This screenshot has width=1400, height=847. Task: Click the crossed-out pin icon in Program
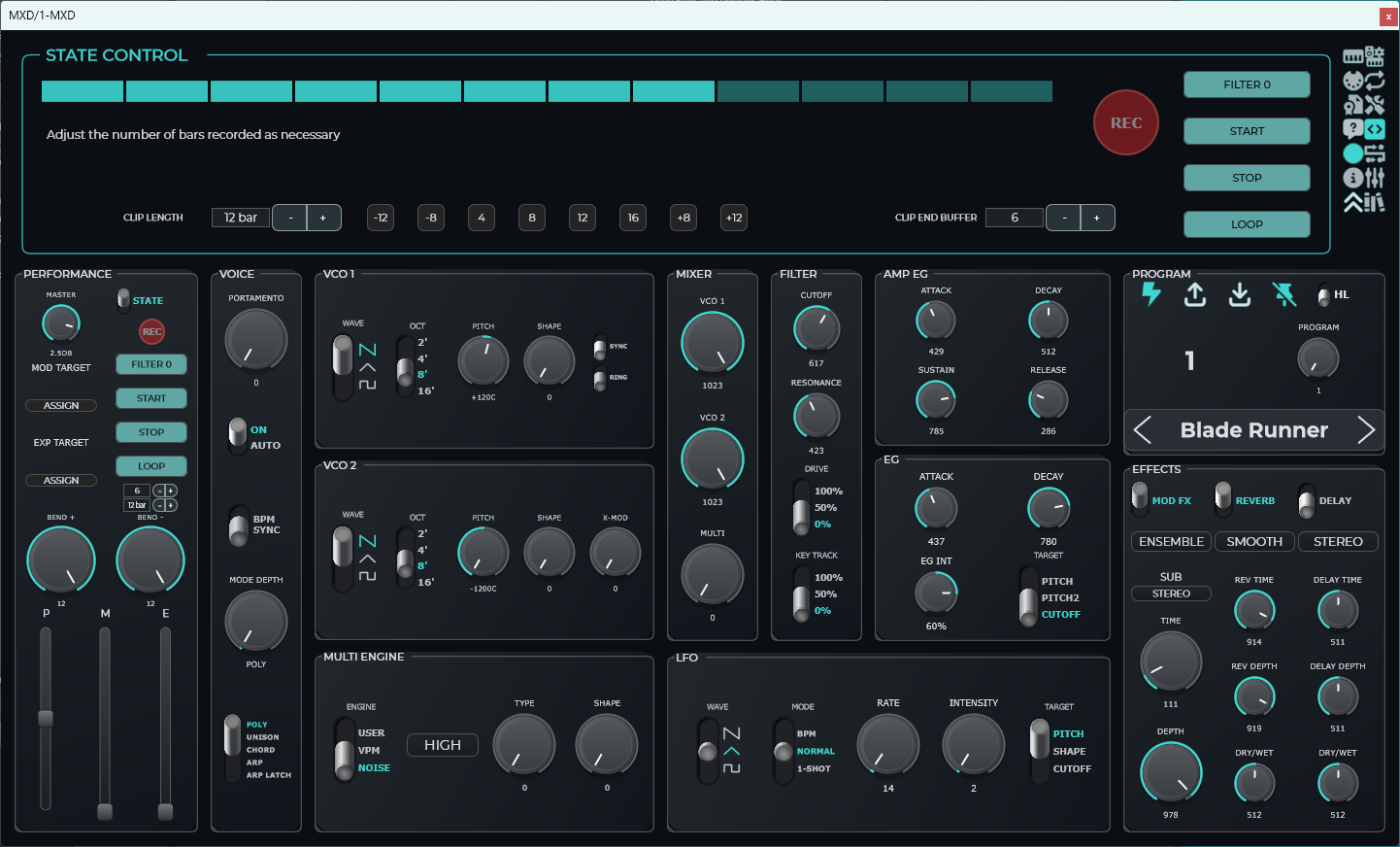tap(1284, 294)
